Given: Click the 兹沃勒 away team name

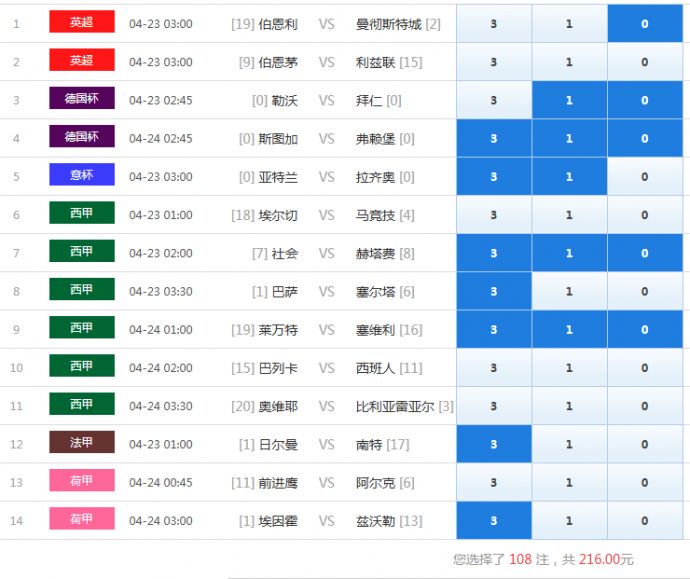Looking at the screenshot, I should [375, 521].
